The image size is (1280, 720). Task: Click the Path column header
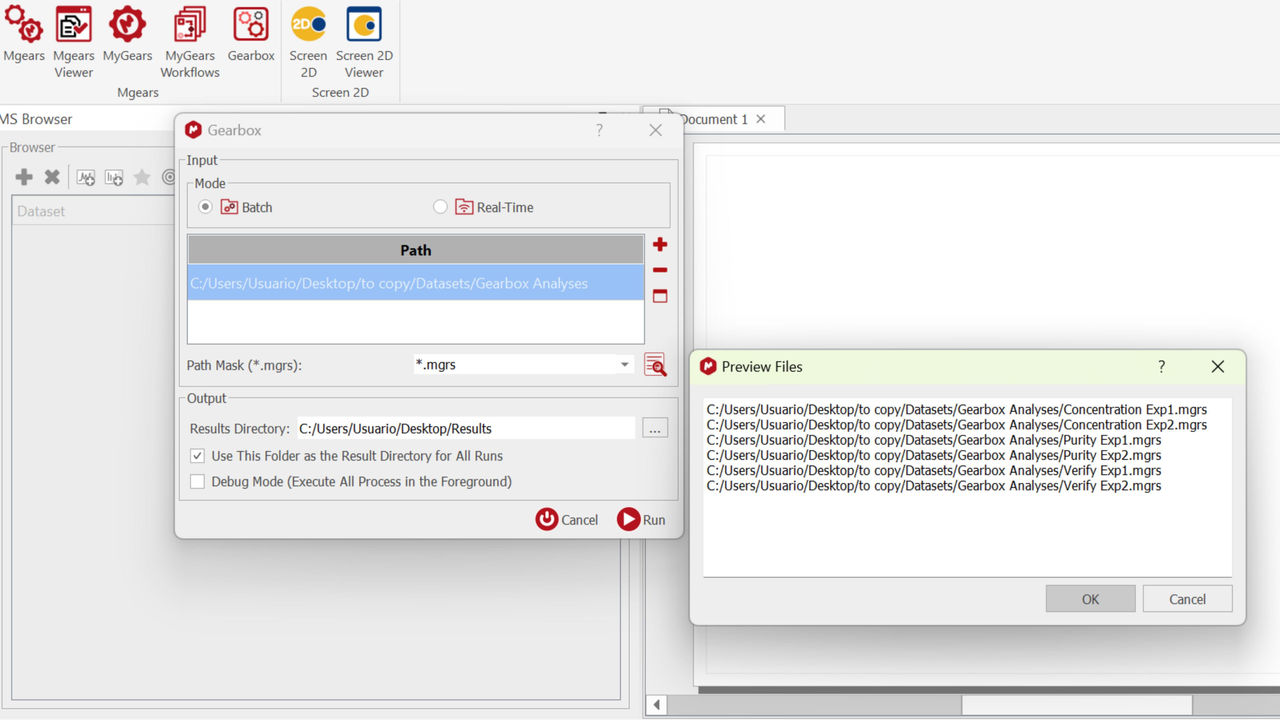click(x=416, y=250)
